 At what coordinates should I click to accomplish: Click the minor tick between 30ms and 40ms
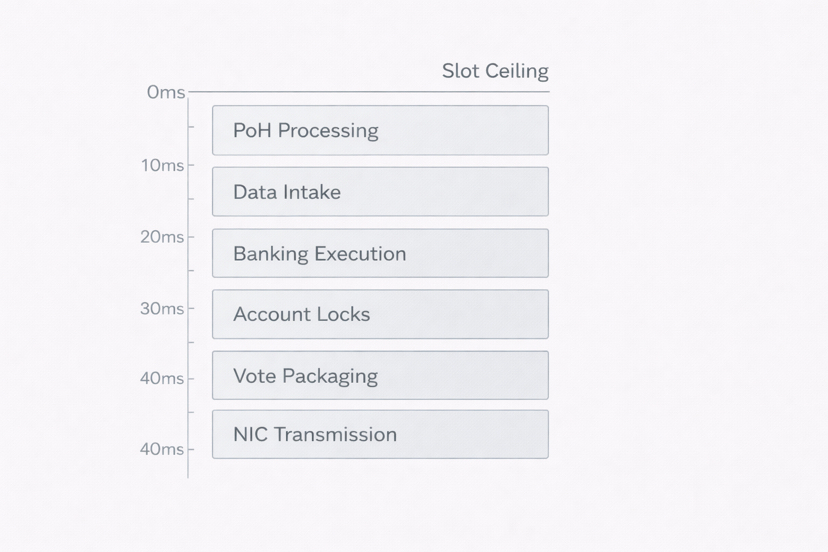[190, 343]
